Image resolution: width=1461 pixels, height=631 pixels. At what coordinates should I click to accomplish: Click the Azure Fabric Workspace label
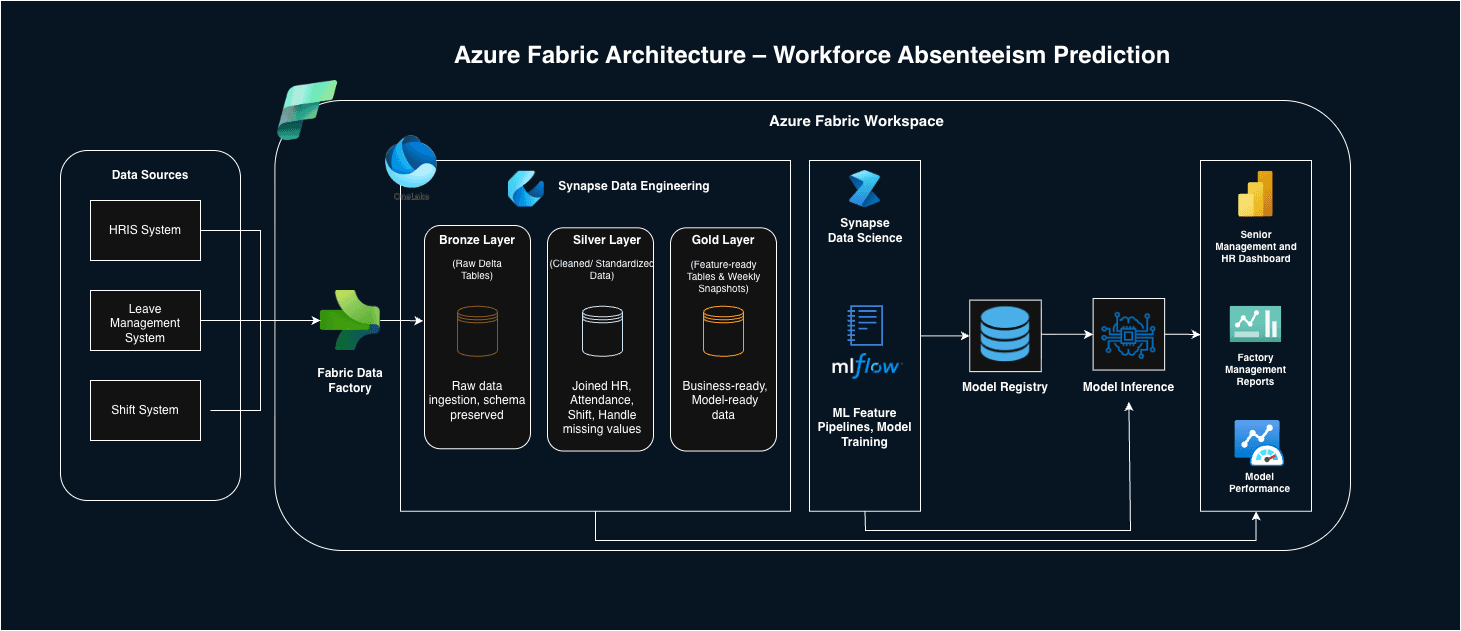(x=856, y=121)
